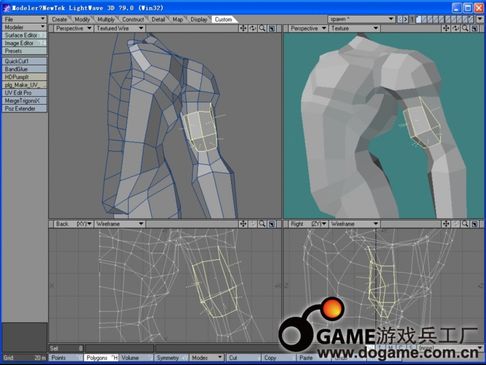Run the MergeTrigonsX plugin
Screen dimensions: 486x365
[24, 101]
